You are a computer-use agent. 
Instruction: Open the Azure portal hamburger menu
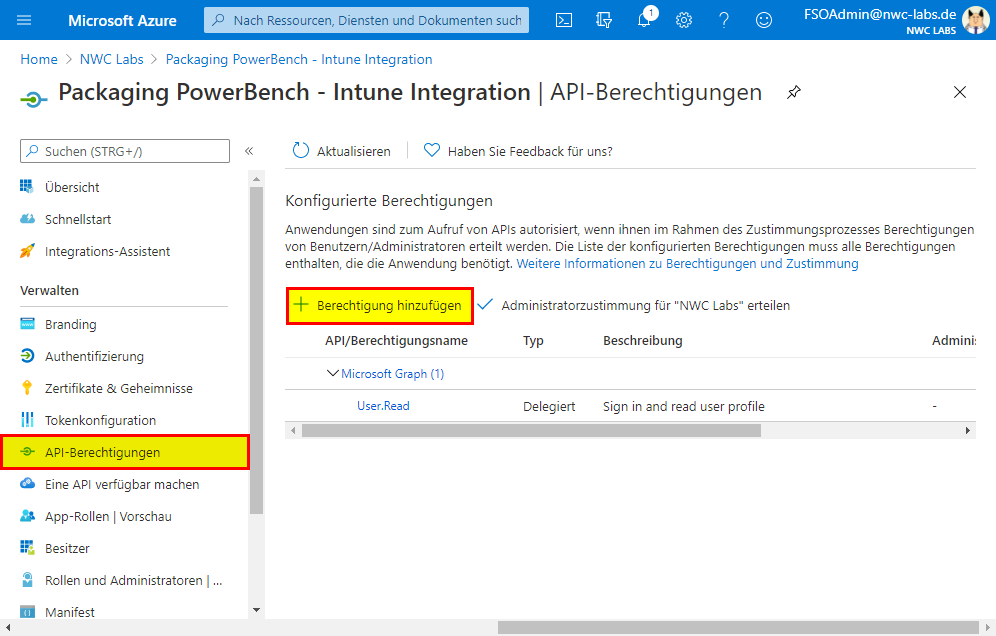click(25, 20)
